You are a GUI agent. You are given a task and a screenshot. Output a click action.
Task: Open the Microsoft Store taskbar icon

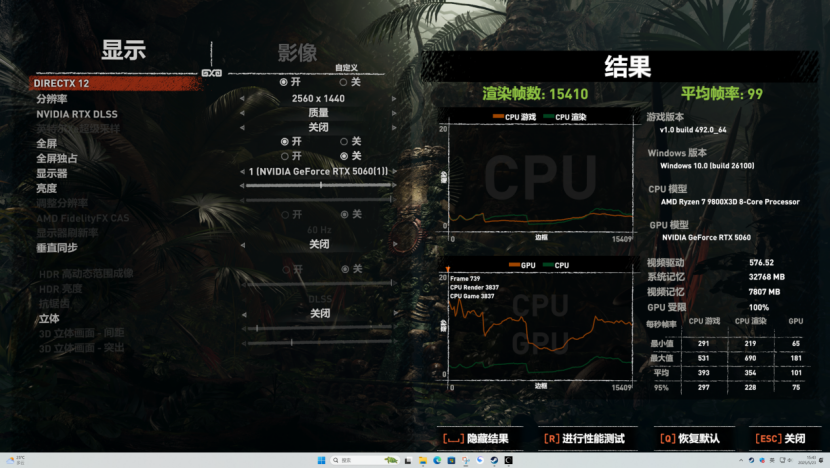451,461
